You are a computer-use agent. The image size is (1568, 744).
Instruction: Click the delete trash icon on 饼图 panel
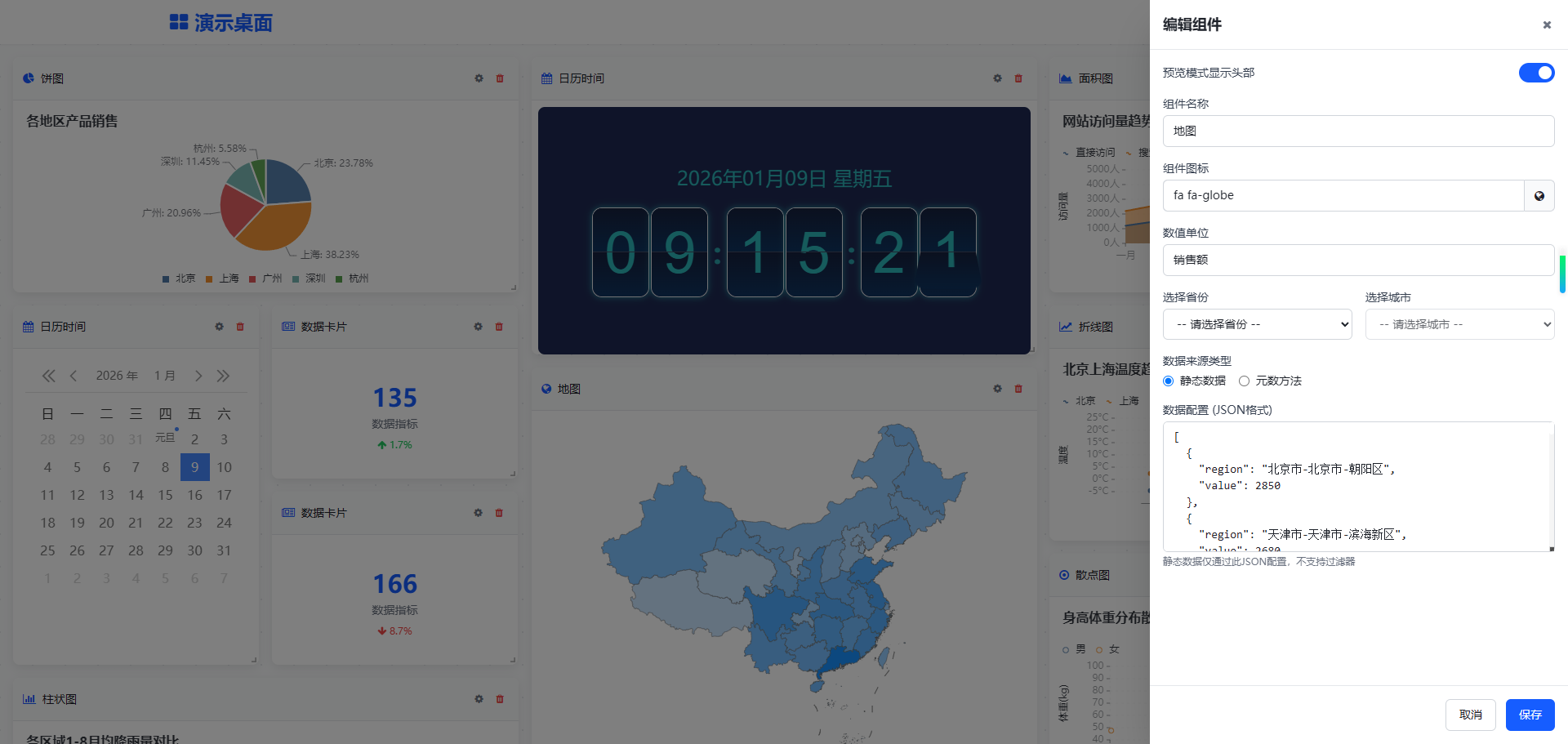(499, 78)
